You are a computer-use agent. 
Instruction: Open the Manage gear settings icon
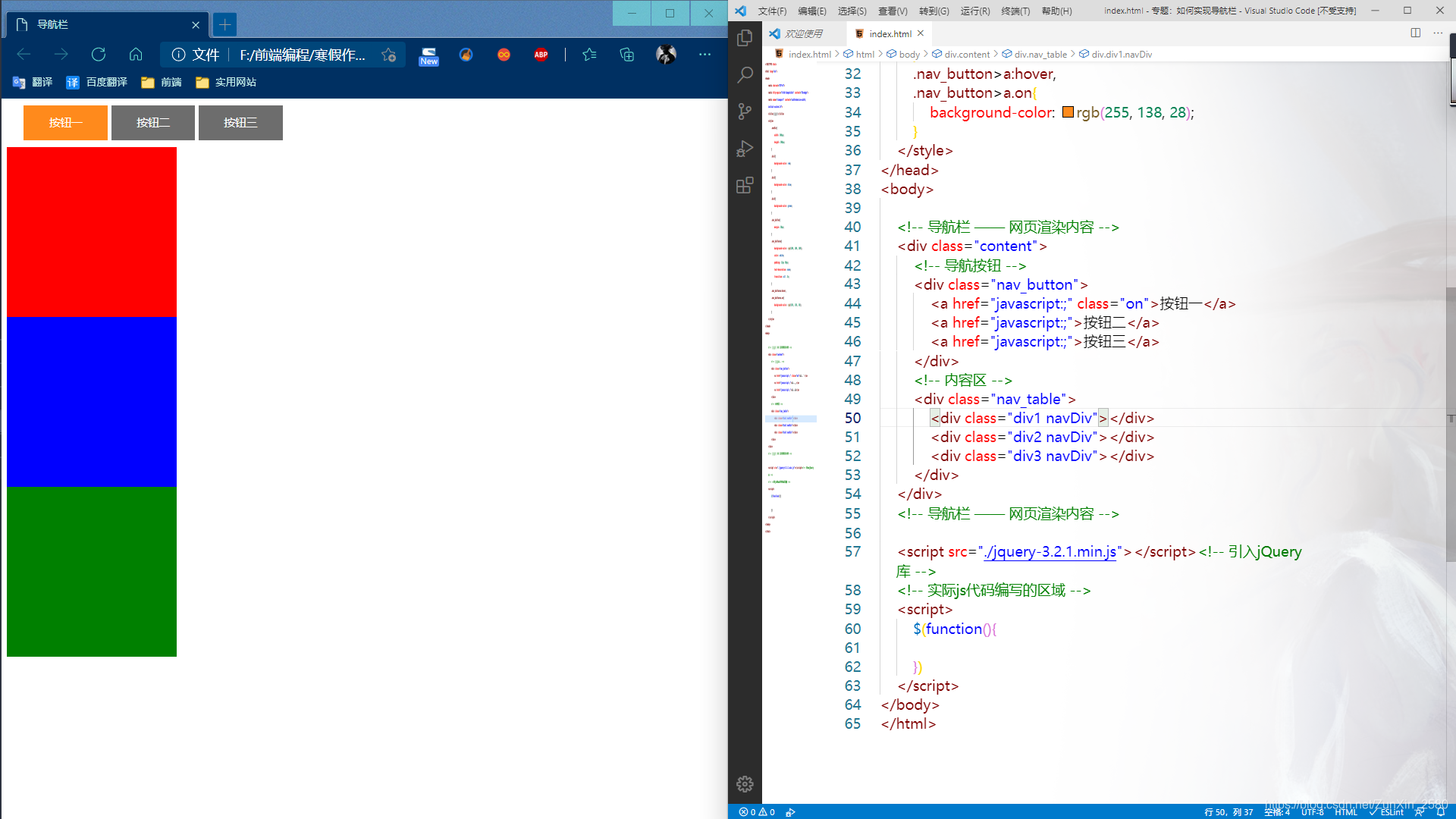click(745, 783)
